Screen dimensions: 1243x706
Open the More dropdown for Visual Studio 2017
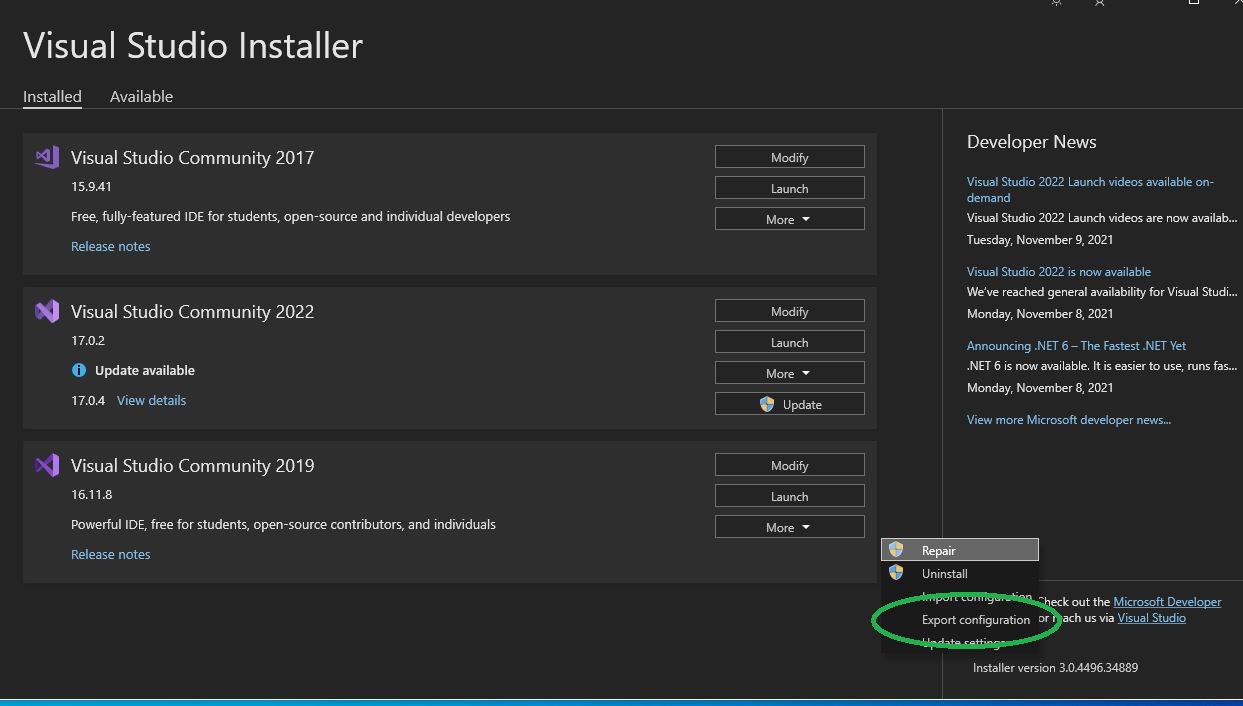tap(789, 218)
